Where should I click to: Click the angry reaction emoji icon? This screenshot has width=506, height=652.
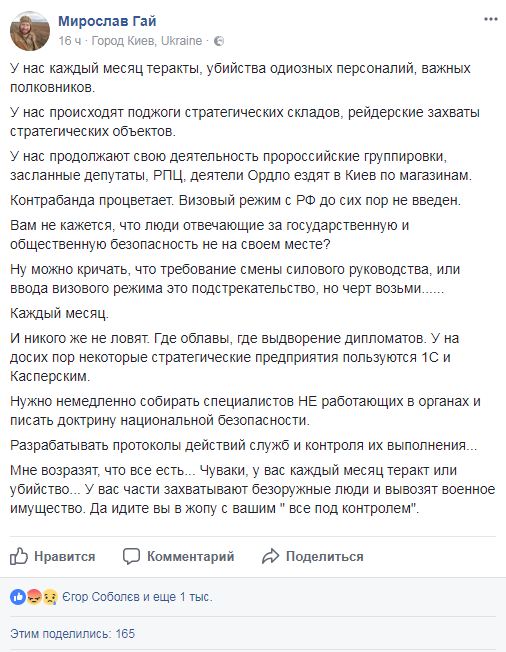pos(34,597)
